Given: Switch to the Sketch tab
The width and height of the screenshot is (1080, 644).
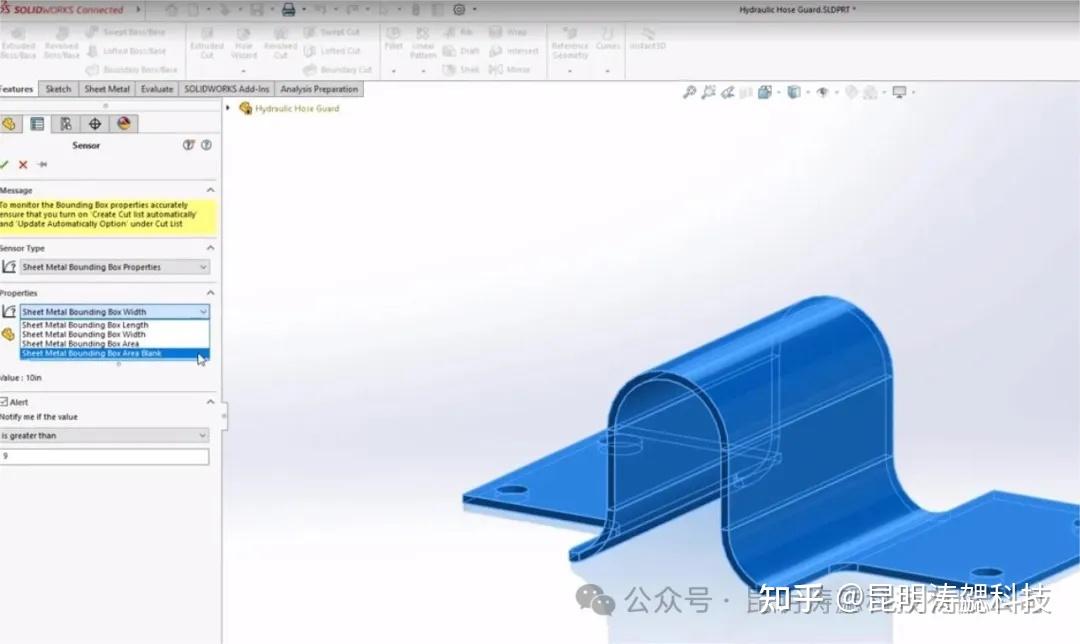Looking at the screenshot, I should point(58,89).
